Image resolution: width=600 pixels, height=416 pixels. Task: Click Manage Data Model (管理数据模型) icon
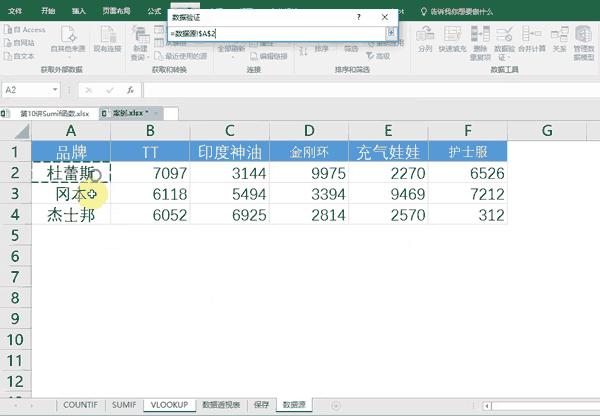tap(584, 43)
